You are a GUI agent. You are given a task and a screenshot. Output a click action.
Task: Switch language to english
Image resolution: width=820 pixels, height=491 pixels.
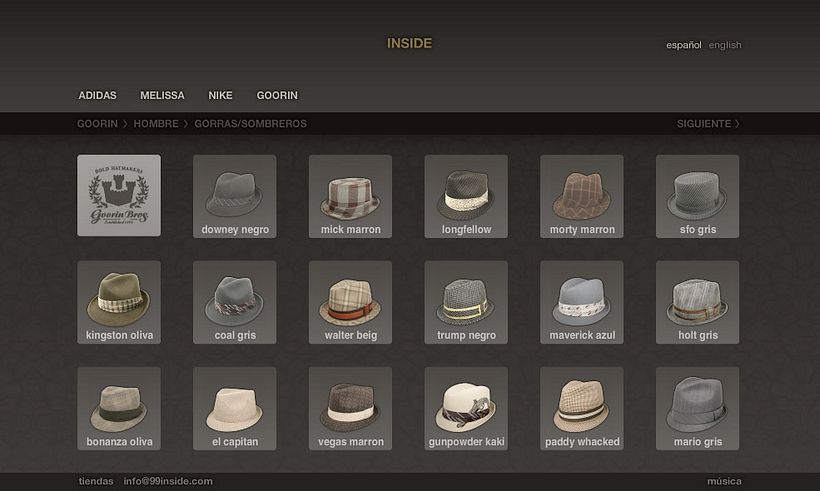[725, 45]
